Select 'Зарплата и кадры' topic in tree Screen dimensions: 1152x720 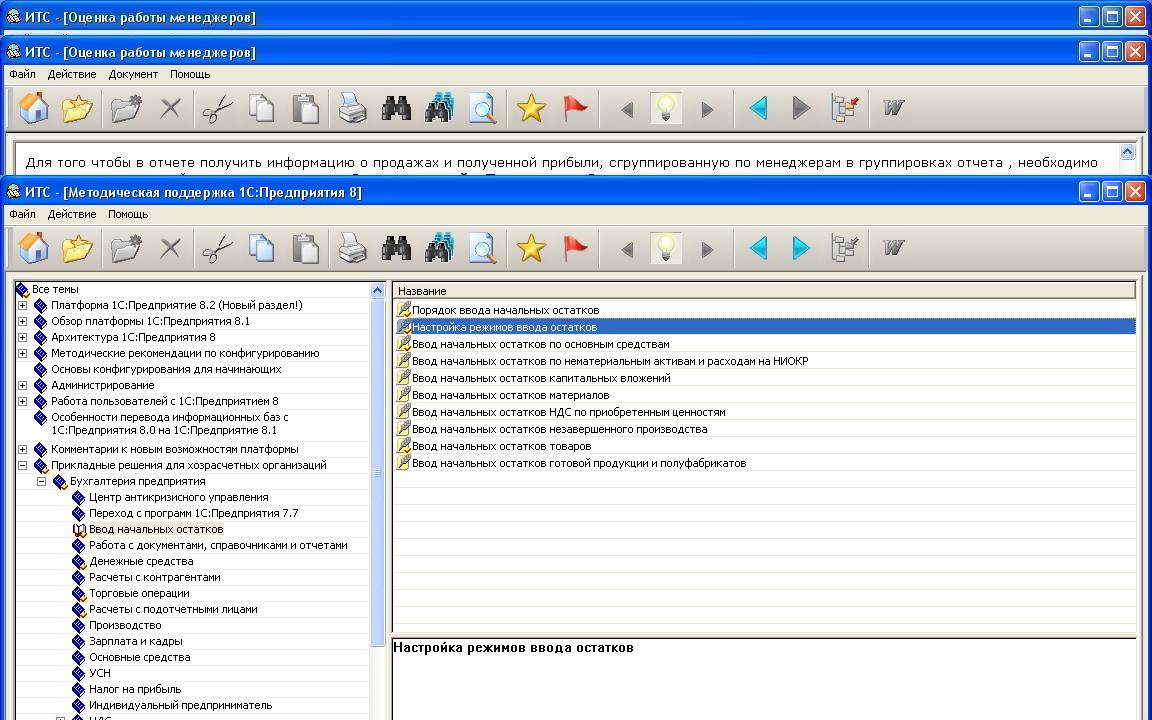click(x=135, y=641)
